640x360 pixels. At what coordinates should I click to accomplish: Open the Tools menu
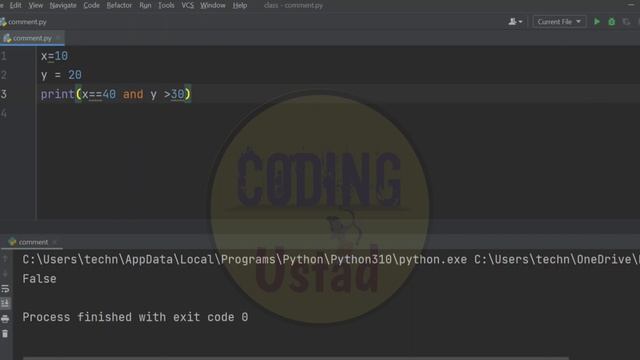(166, 5)
